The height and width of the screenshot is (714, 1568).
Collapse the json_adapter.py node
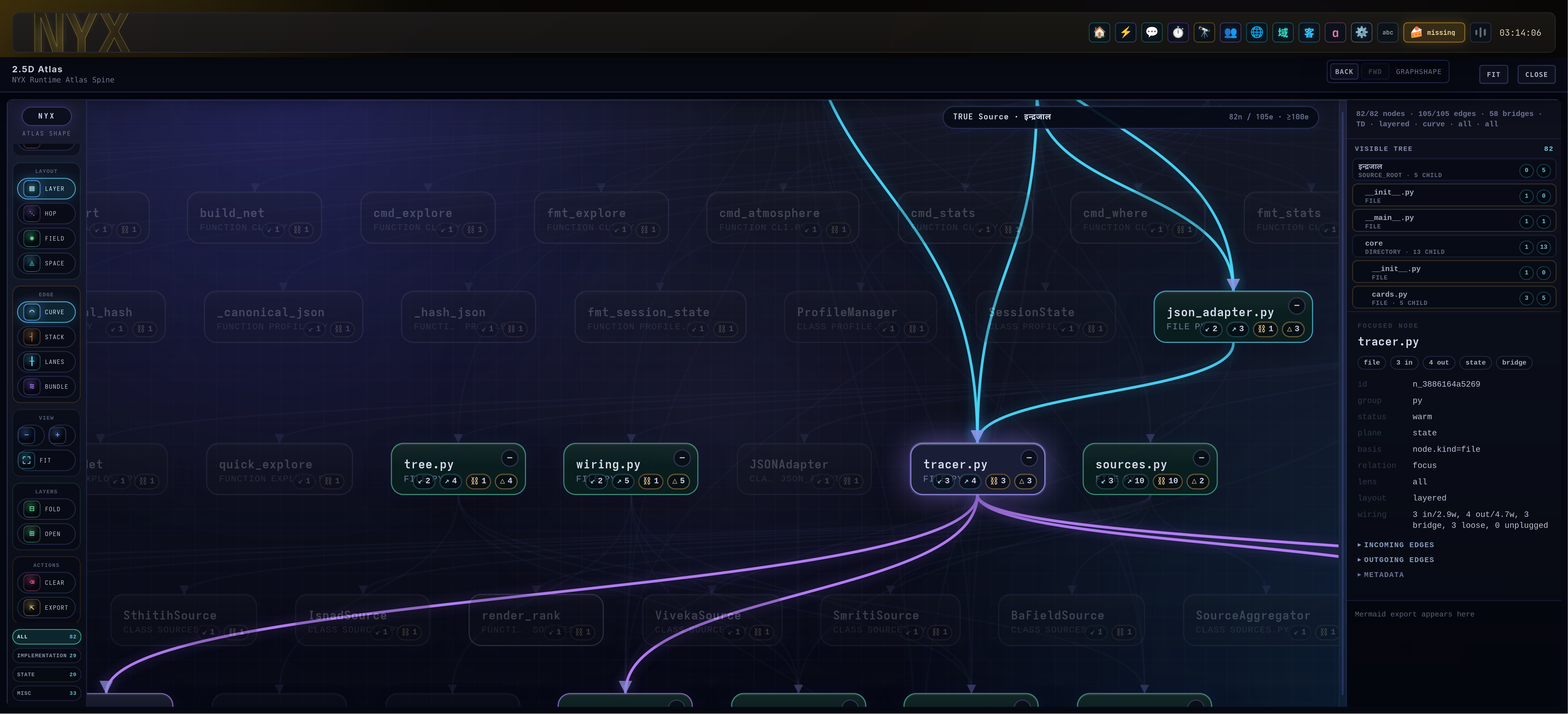pos(1297,306)
